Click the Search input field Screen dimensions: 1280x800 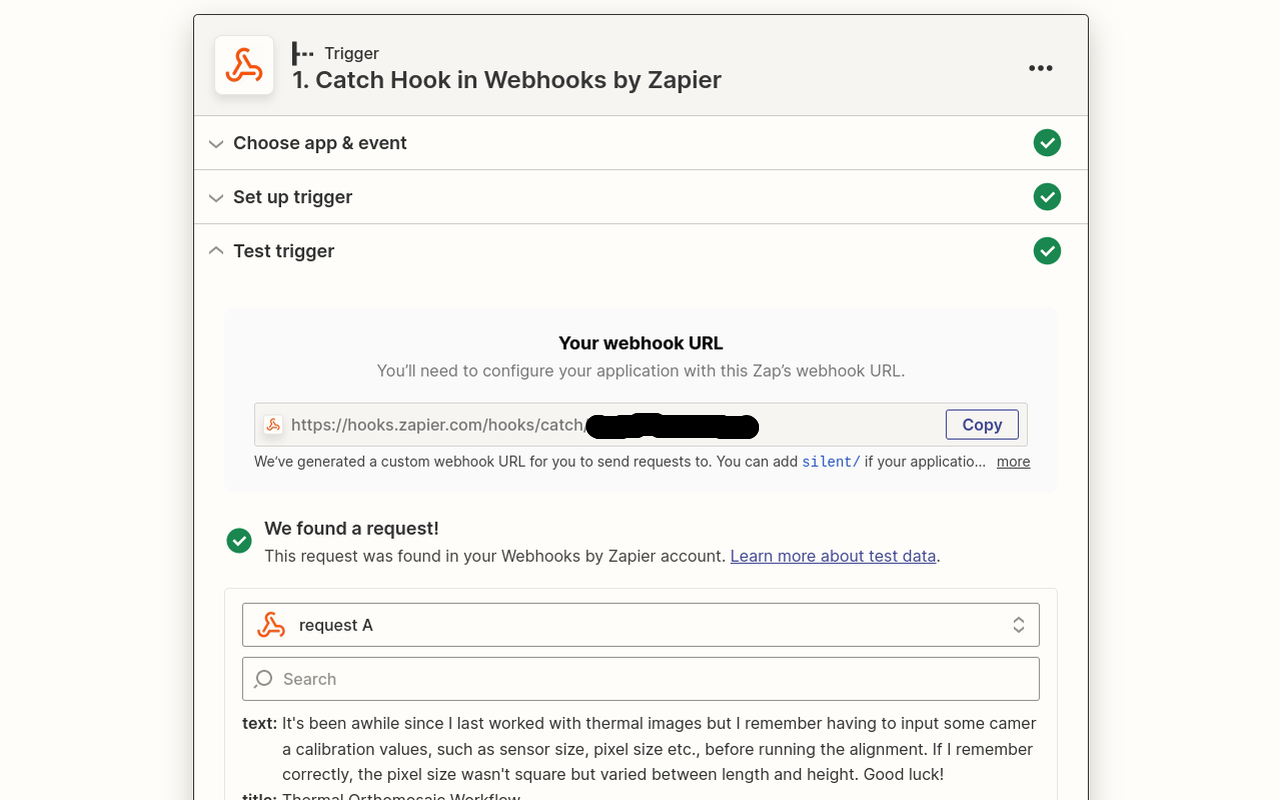pyautogui.click(x=650, y=679)
